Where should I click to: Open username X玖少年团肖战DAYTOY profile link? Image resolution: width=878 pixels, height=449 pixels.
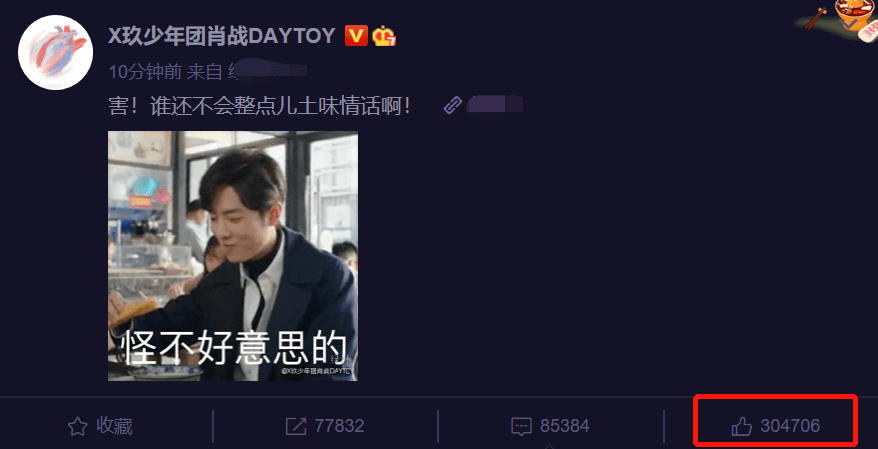[x=222, y=36]
